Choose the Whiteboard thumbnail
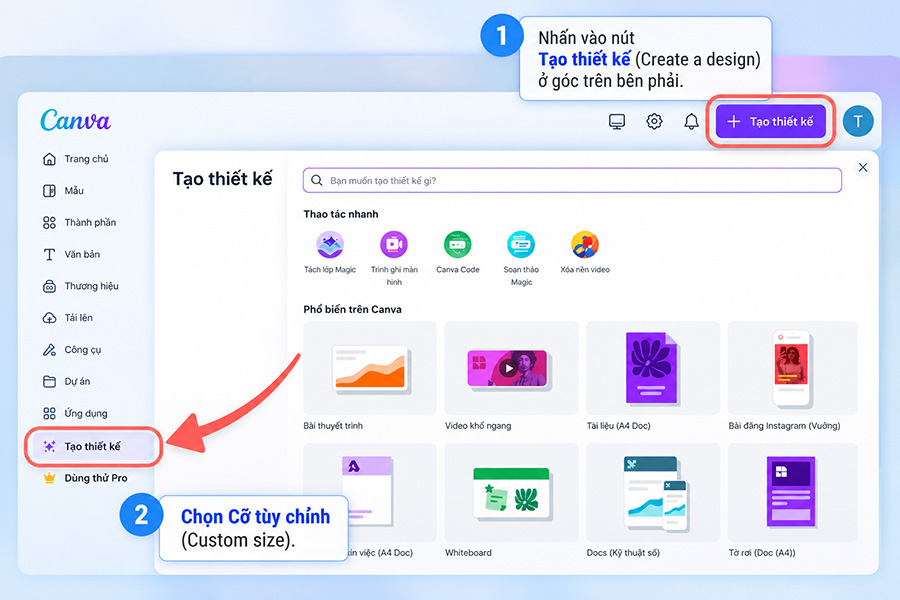Screen dimensions: 900x600 [x=511, y=492]
